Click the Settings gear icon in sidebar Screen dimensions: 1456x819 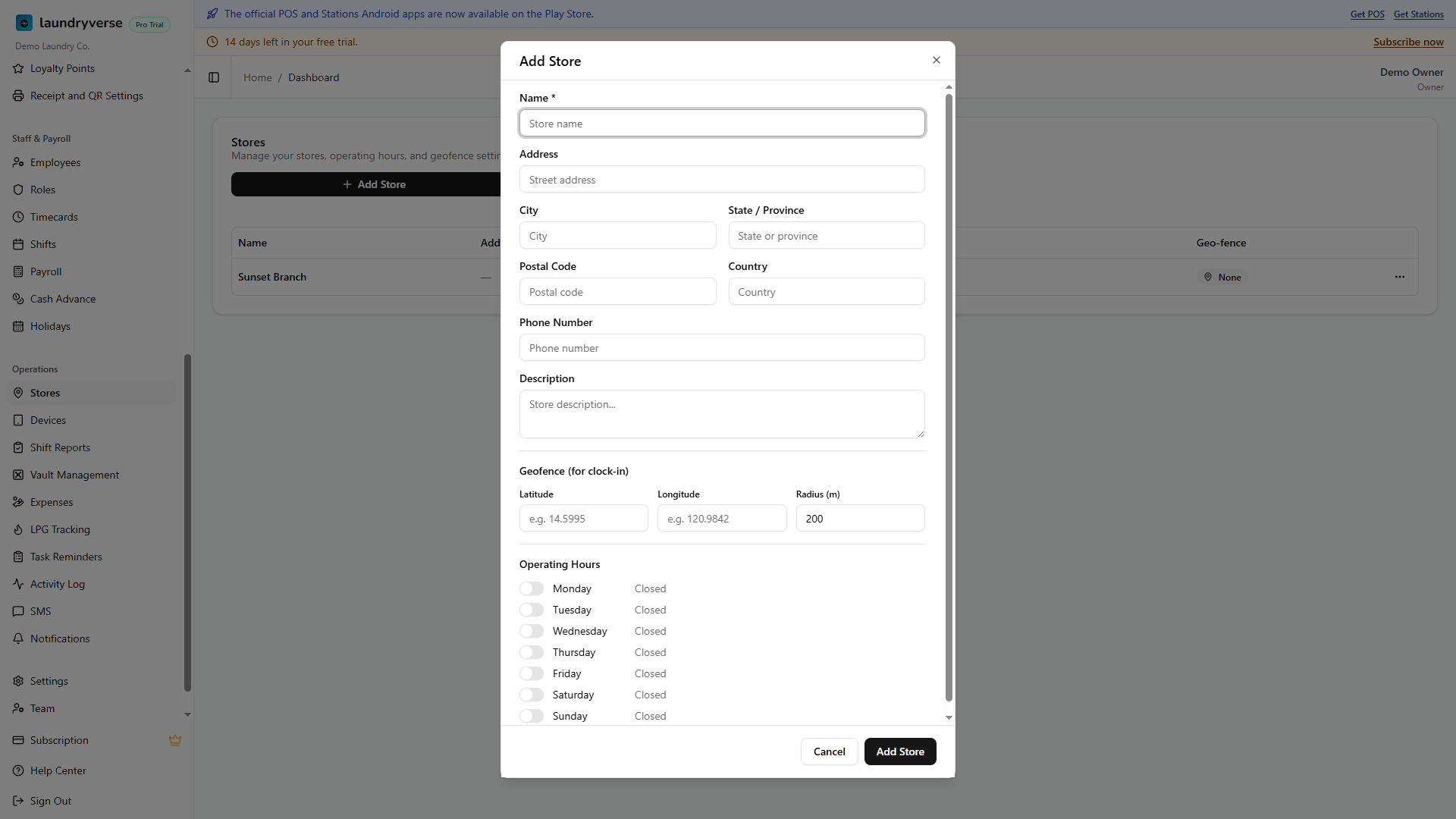click(18, 681)
